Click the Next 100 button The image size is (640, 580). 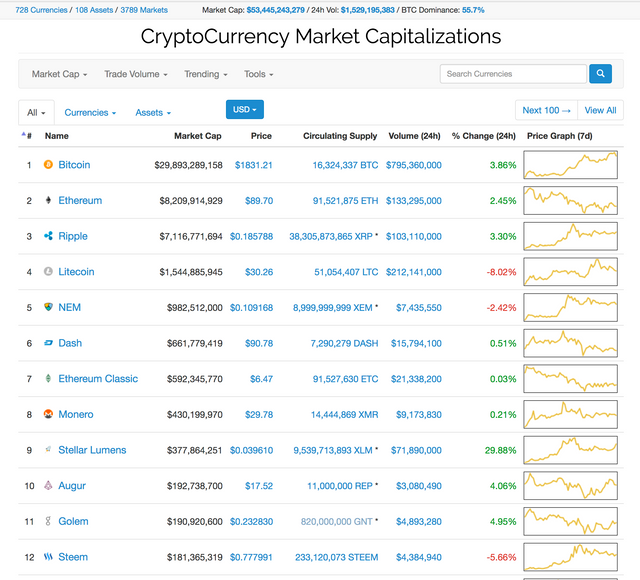pyautogui.click(x=547, y=110)
